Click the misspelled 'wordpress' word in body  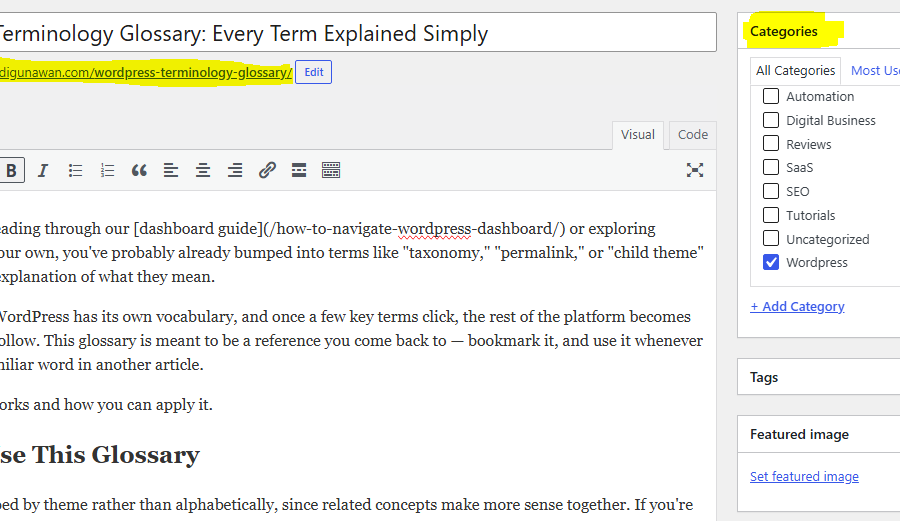tap(435, 229)
